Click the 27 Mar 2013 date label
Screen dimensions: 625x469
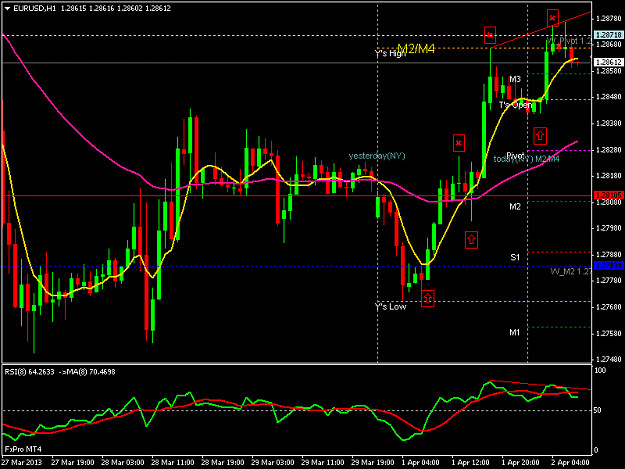tap(21, 463)
